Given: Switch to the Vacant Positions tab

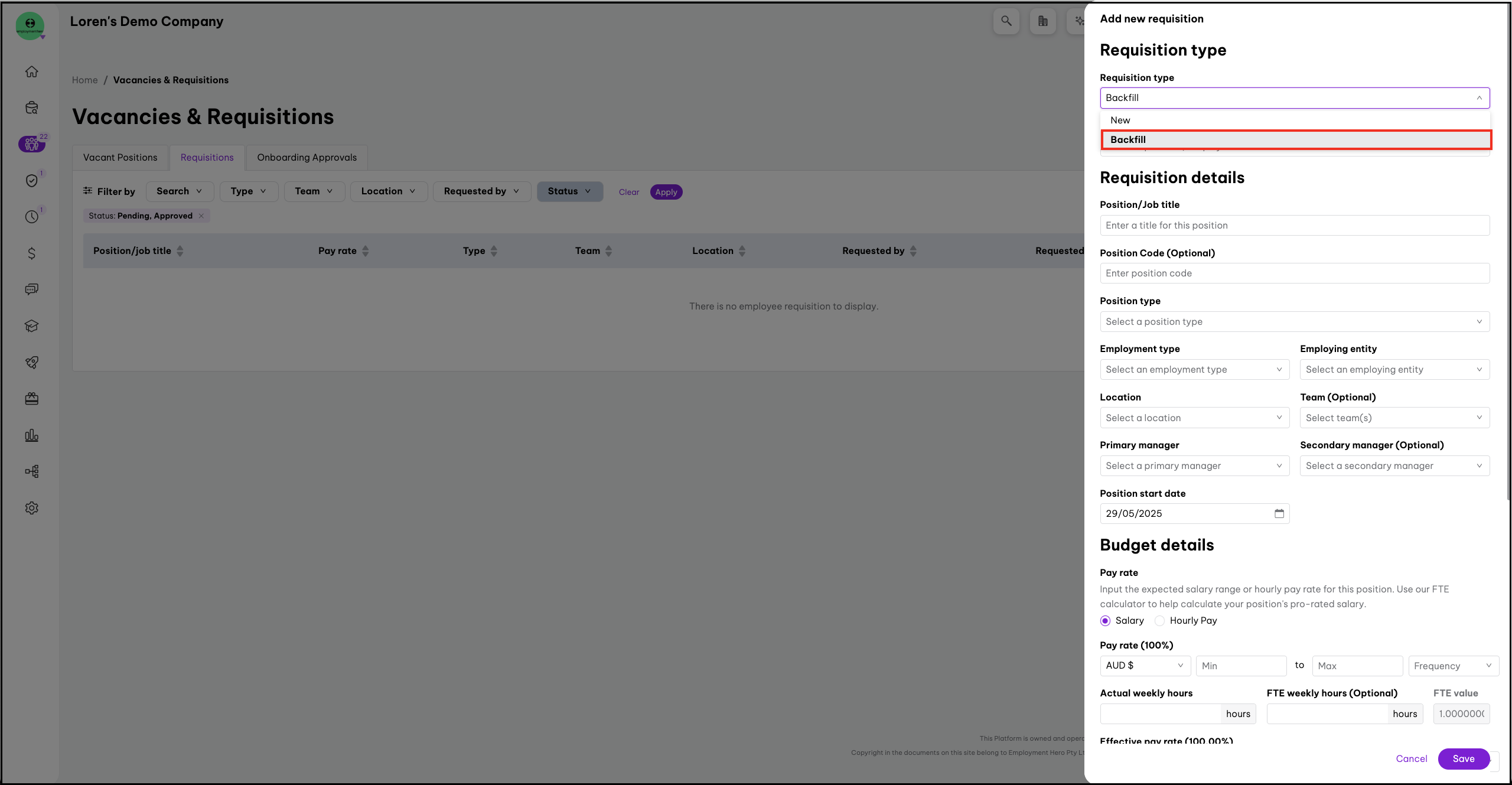Looking at the screenshot, I should coord(120,158).
